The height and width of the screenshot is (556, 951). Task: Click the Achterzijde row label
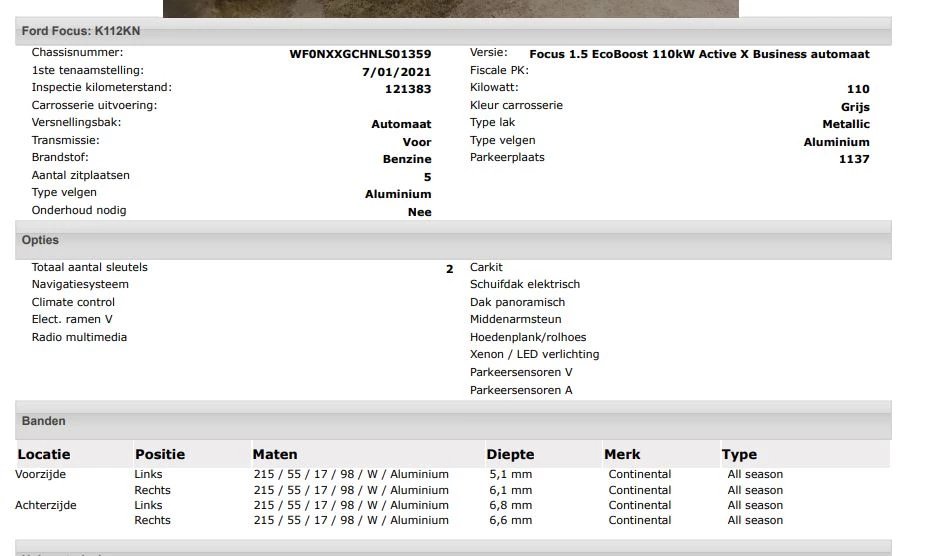tap(46, 505)
